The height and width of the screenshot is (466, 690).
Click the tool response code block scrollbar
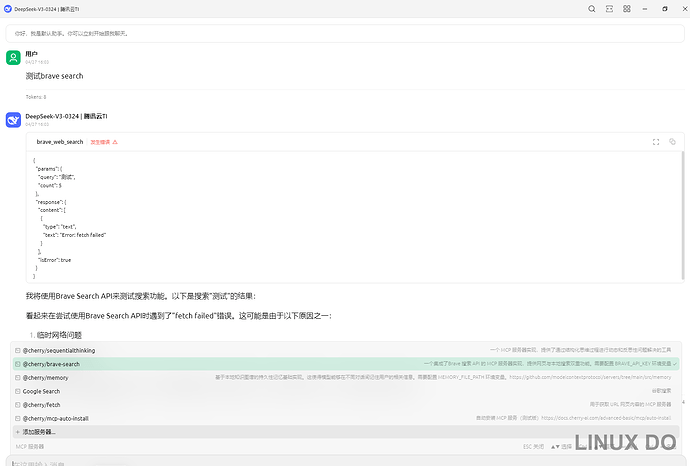point(683,216)
